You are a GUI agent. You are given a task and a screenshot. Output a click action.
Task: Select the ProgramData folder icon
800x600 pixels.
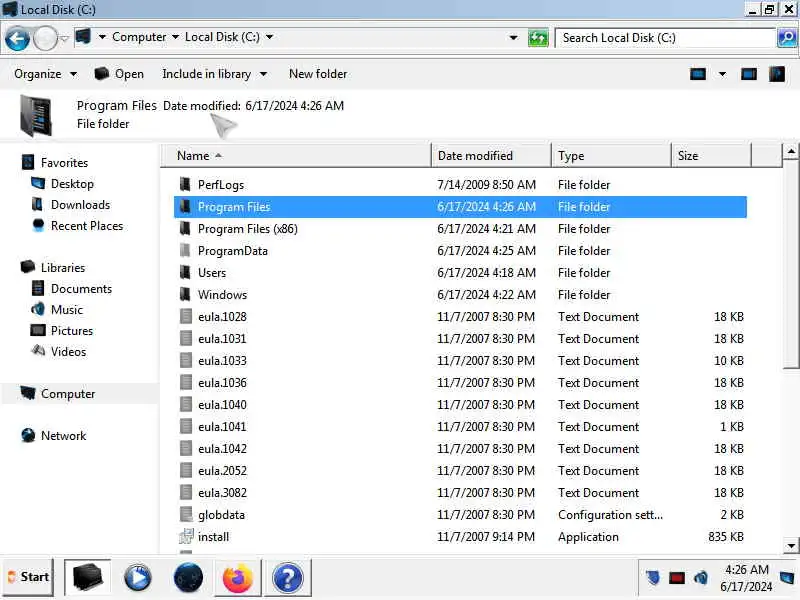coord(185,251)
